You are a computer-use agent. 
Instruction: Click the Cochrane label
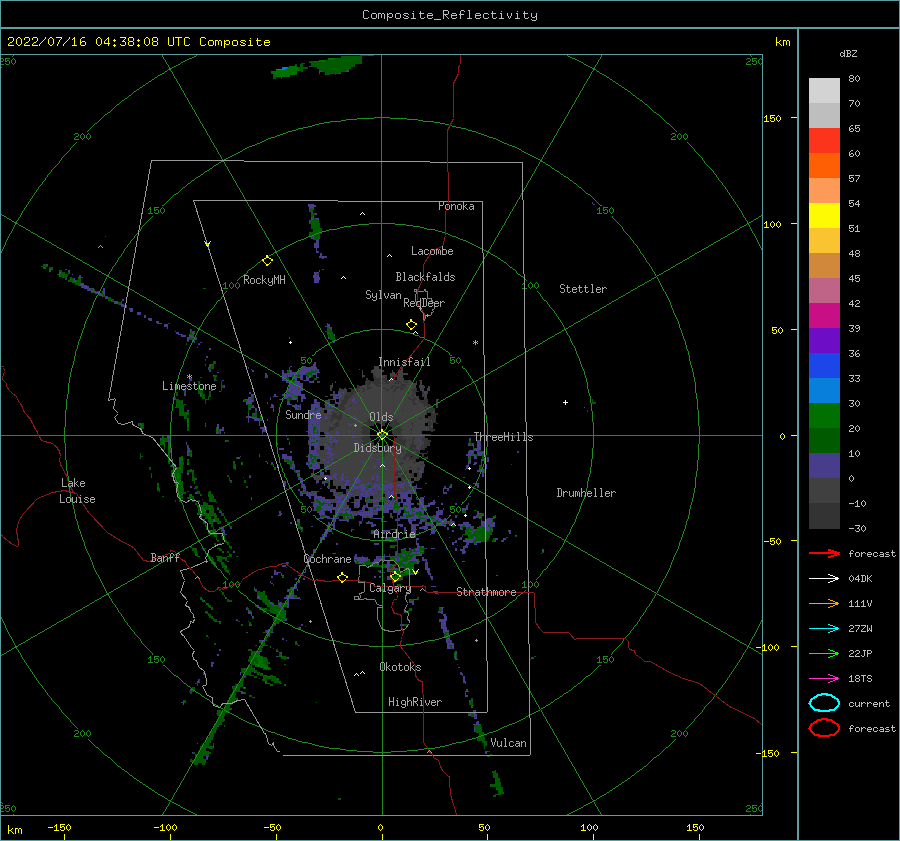327,559
